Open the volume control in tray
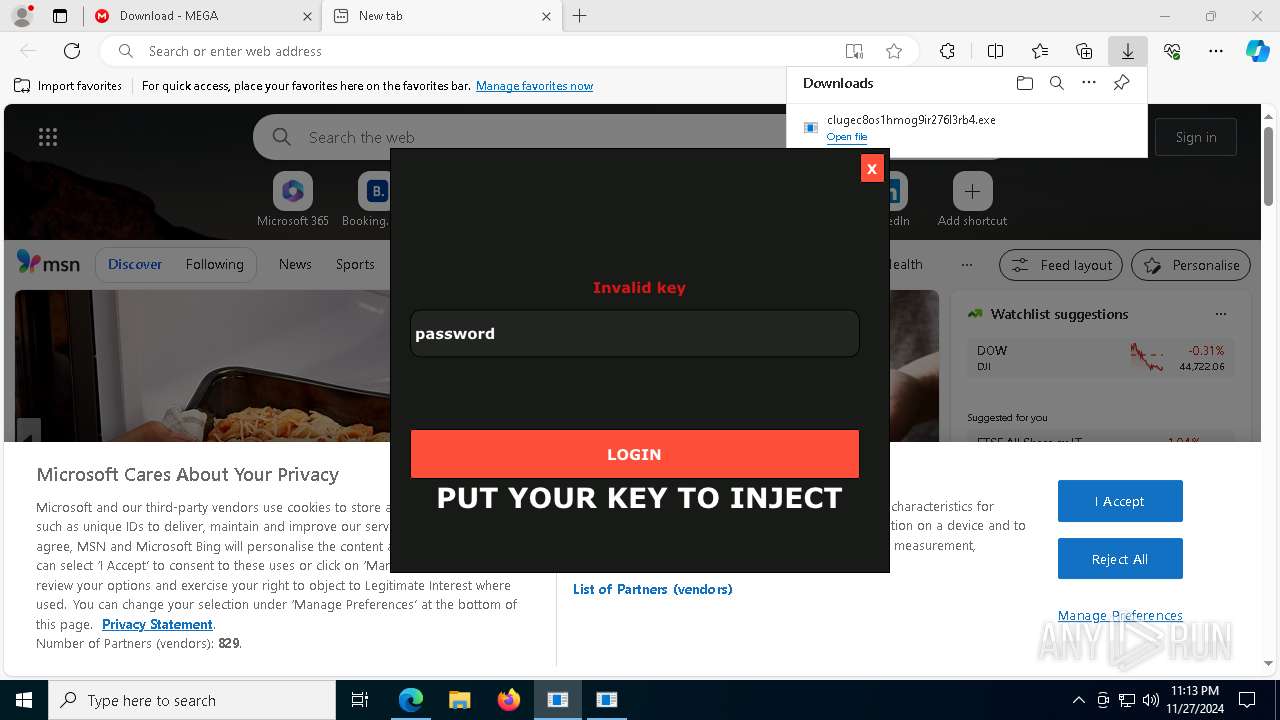The width and height of the screenshot is (1280, 720). [x=1151, y=700]
